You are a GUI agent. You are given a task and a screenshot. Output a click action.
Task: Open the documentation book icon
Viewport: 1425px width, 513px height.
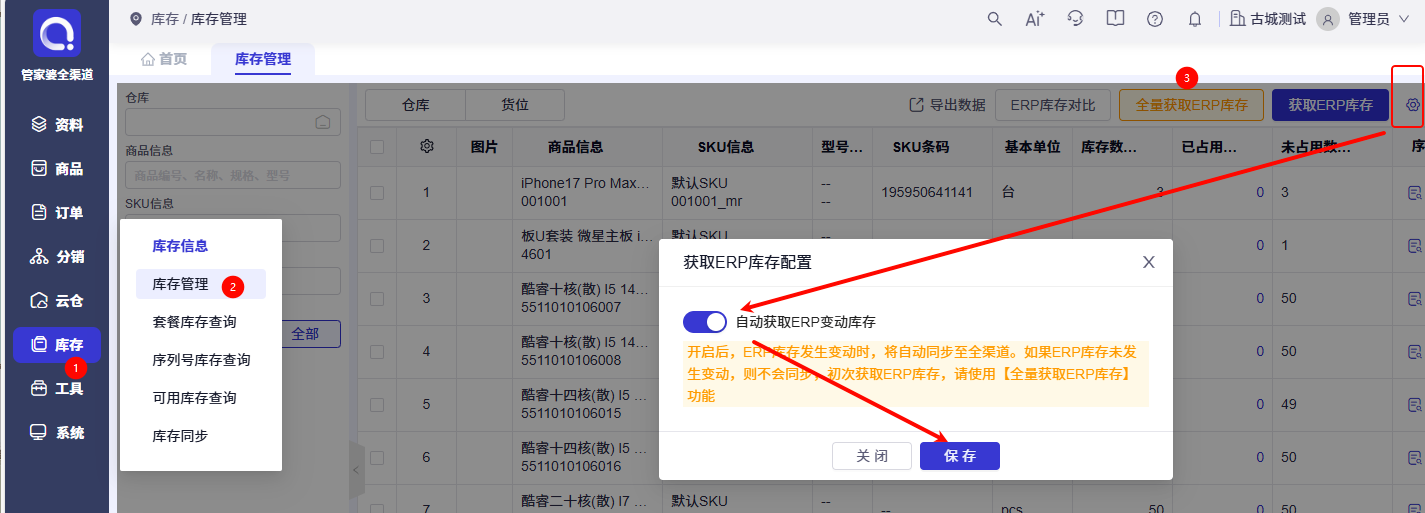pyautogui.click(x=1116, y=19)
